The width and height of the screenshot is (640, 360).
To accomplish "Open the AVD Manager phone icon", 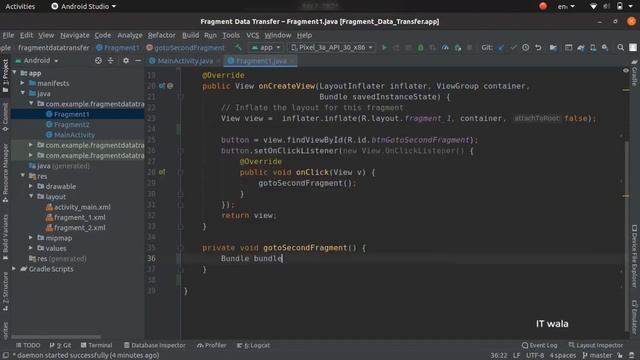I will 593,48.
